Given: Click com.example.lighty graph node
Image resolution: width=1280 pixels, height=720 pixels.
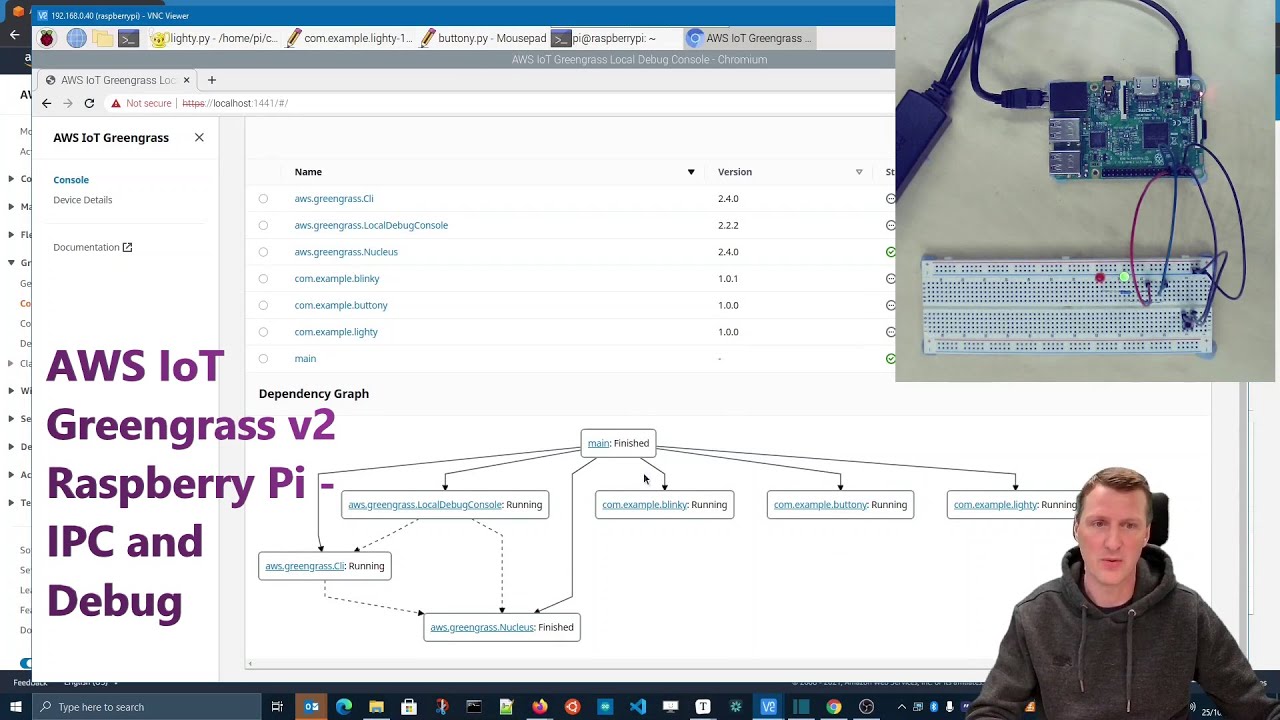Looking at the screenshot, I should coord(1015,505).
